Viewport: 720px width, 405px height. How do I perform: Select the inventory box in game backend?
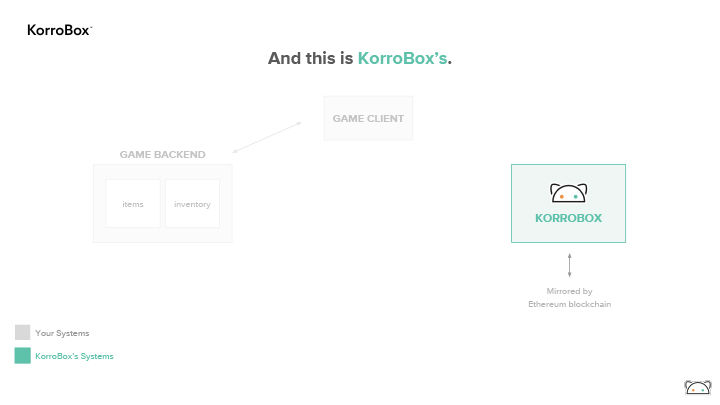[192, 203]
